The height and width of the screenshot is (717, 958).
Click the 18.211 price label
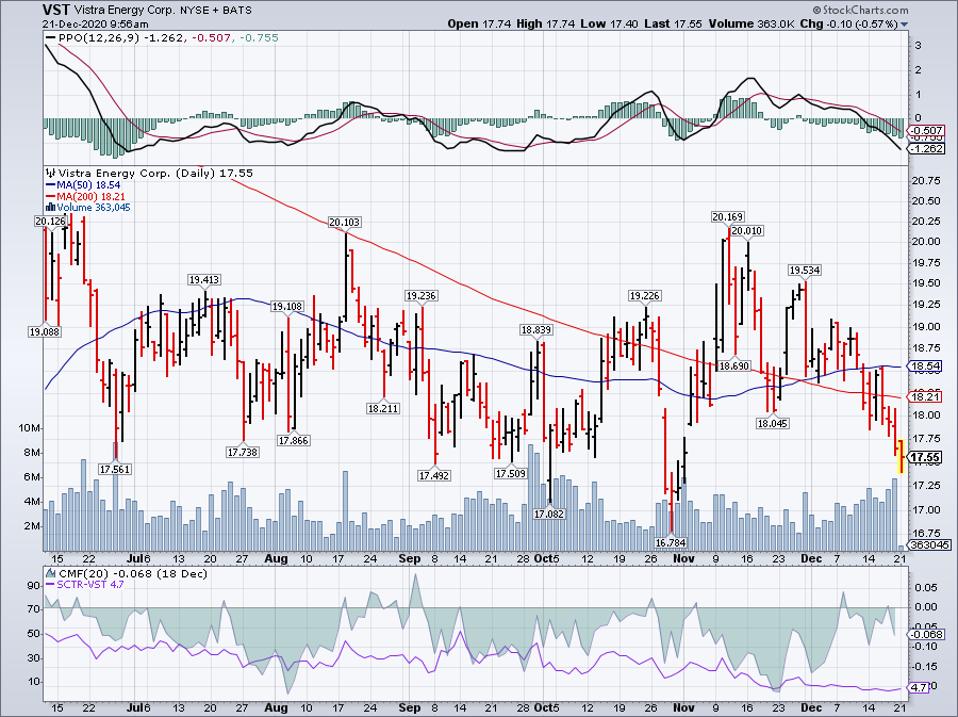click(384, 407)
